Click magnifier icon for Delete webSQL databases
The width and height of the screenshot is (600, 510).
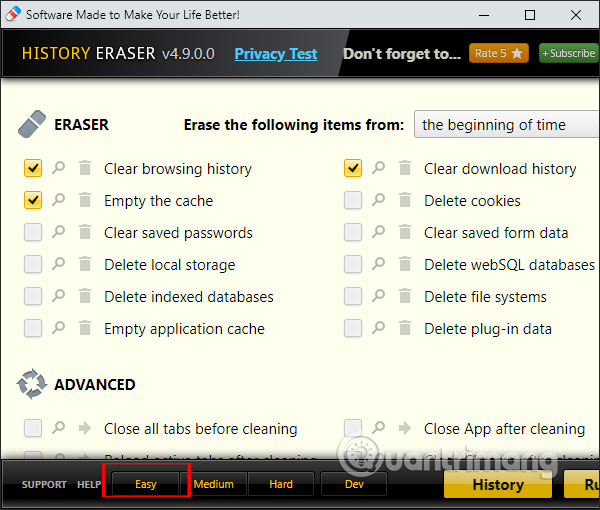(378, 264)
